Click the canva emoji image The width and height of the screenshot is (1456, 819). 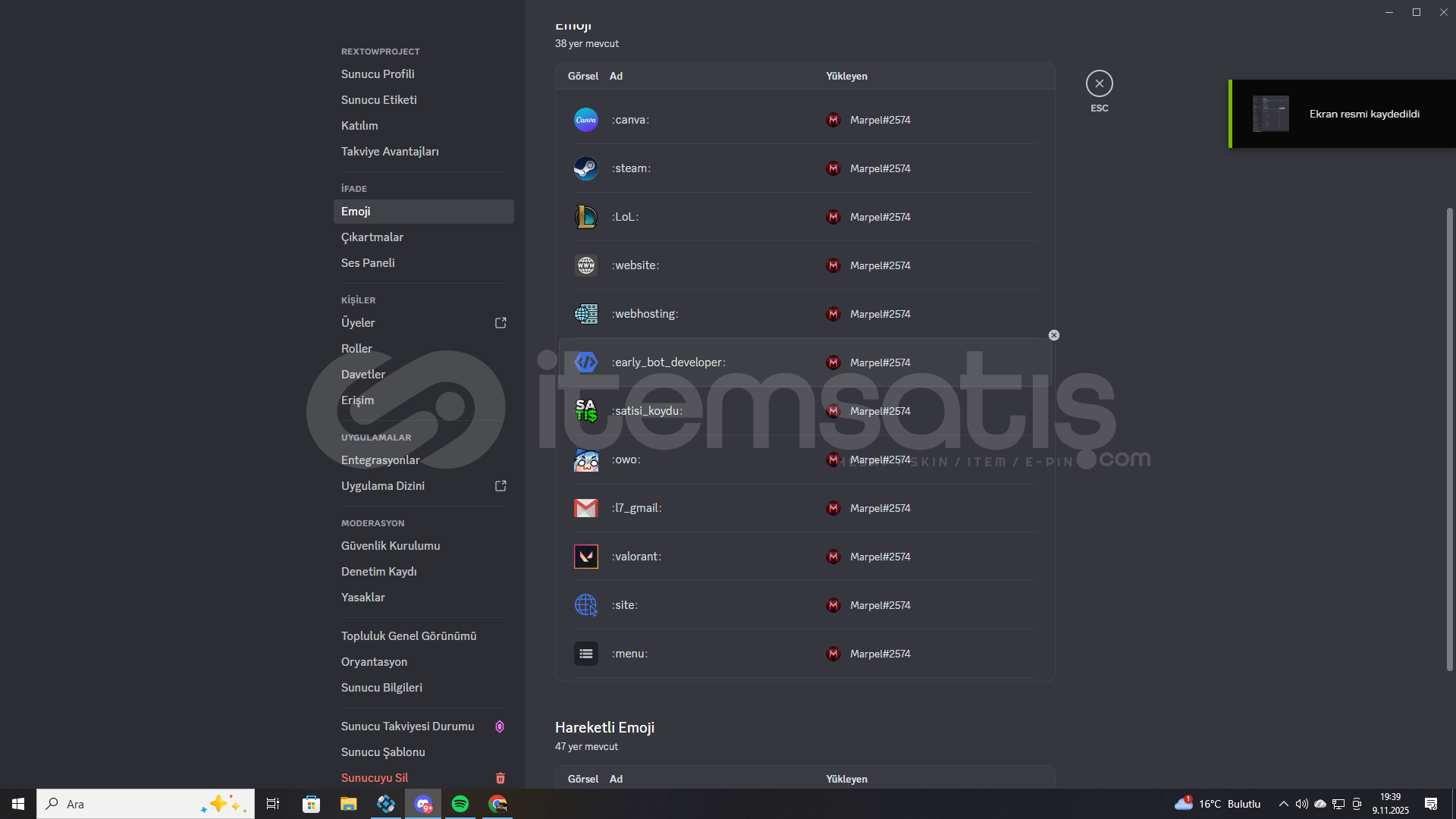pos(585,120)
